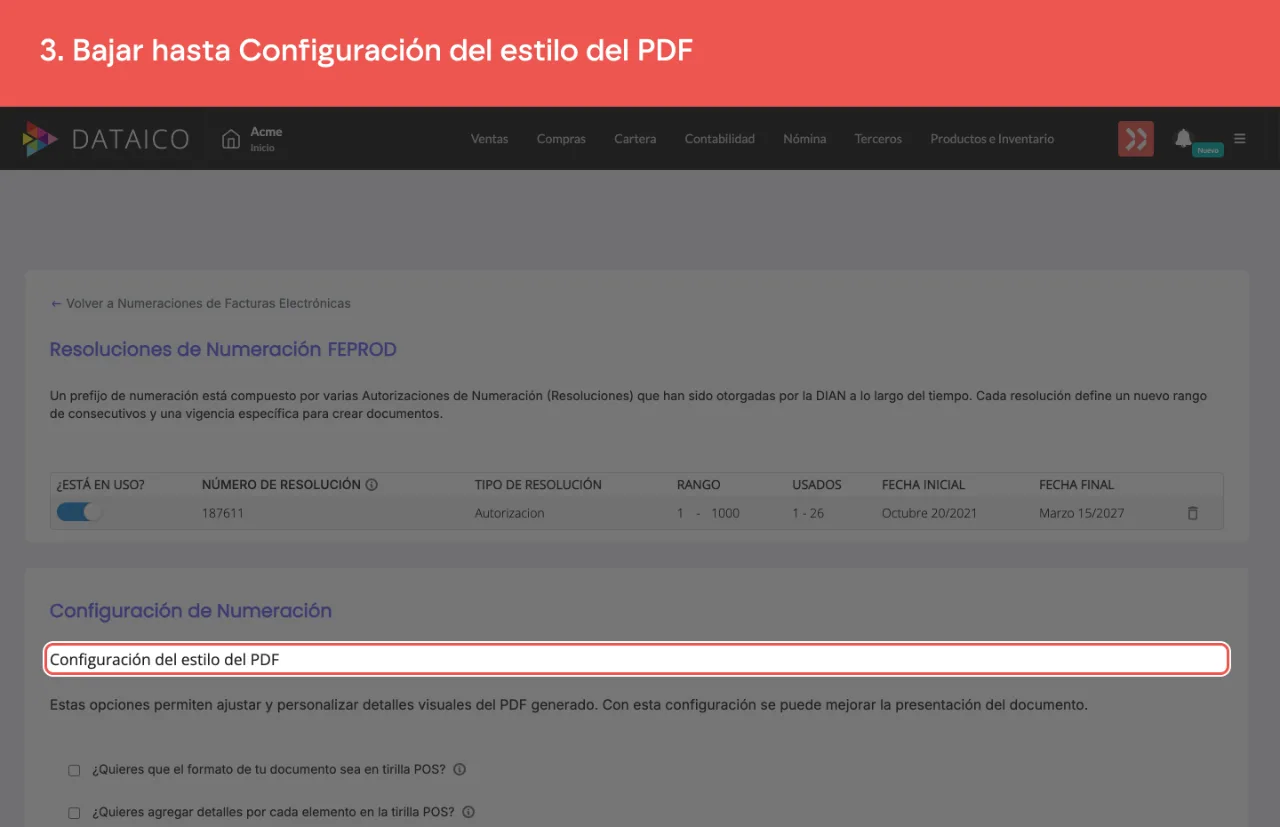Click the red double-arrow shortcut icon

(x=1136, y=139)
